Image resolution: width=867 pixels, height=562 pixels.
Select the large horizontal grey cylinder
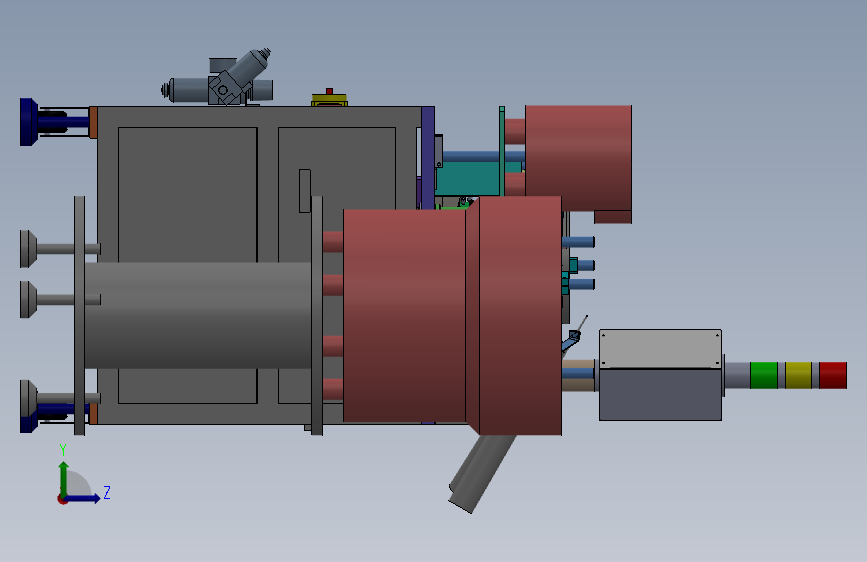point(197,315)
